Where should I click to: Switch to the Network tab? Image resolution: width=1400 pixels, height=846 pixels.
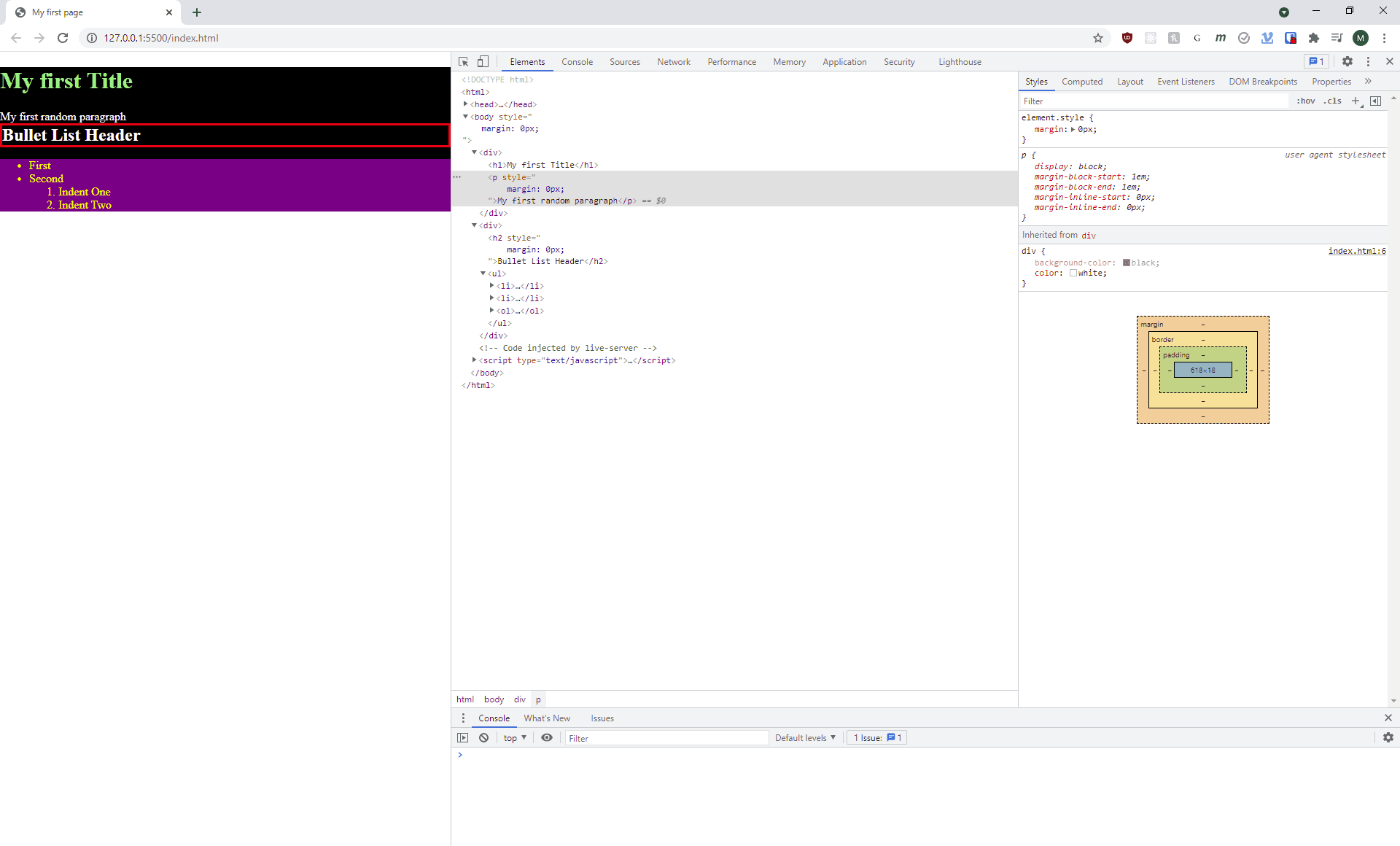(673, 62)
